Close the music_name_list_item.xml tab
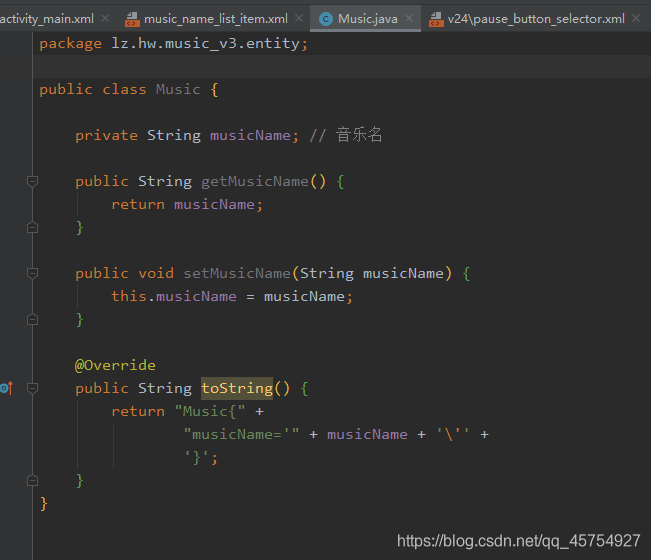 click(x=299, y=18)
